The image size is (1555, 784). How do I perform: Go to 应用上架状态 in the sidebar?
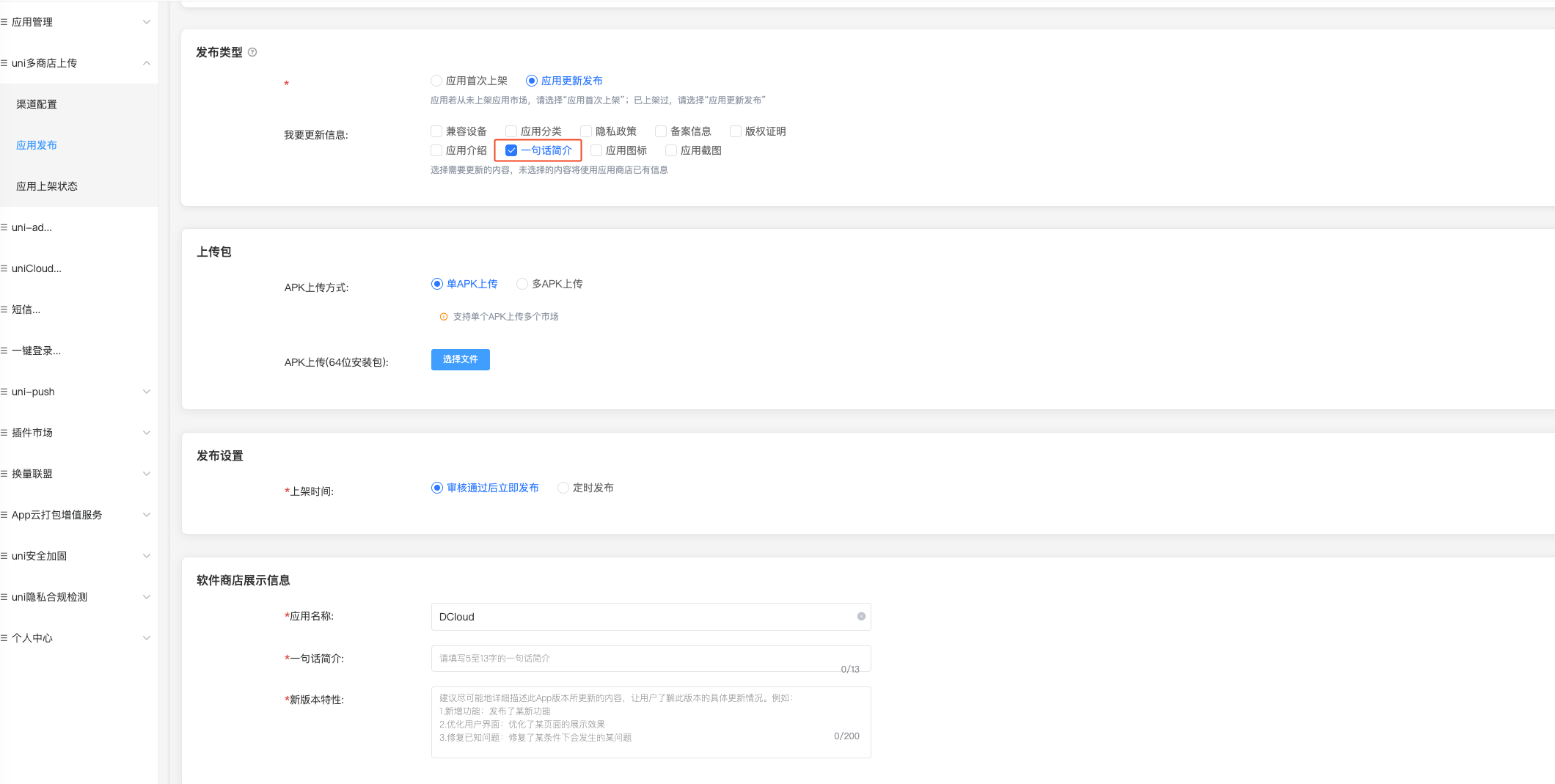coord(47,186)
